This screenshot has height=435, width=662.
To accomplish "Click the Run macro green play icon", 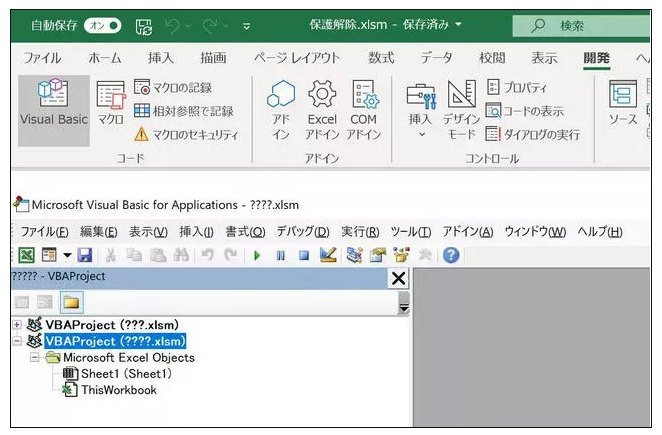I will click(x=257, y=256).
